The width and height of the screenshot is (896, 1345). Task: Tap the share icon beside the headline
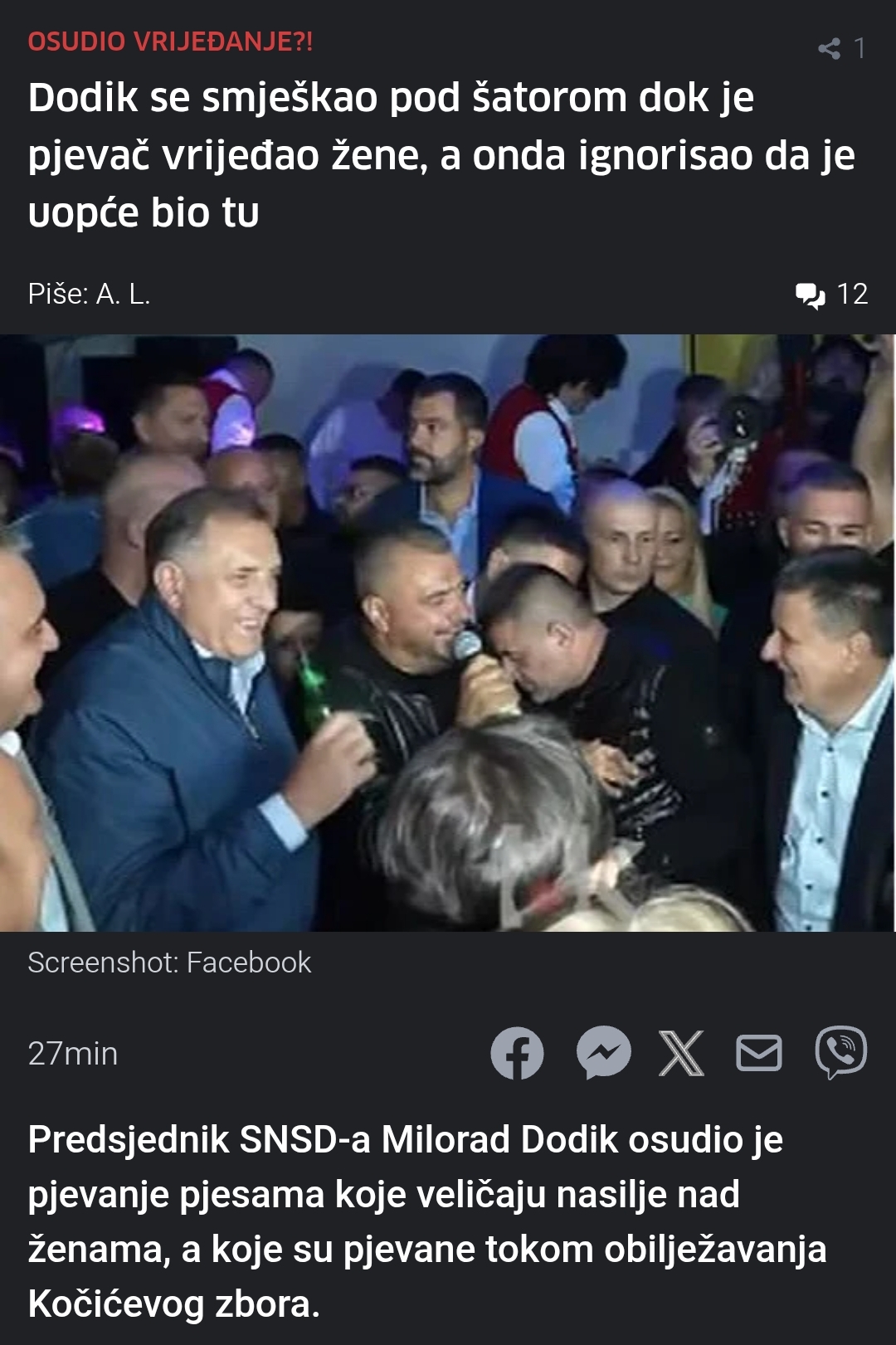tap(829, 48)
